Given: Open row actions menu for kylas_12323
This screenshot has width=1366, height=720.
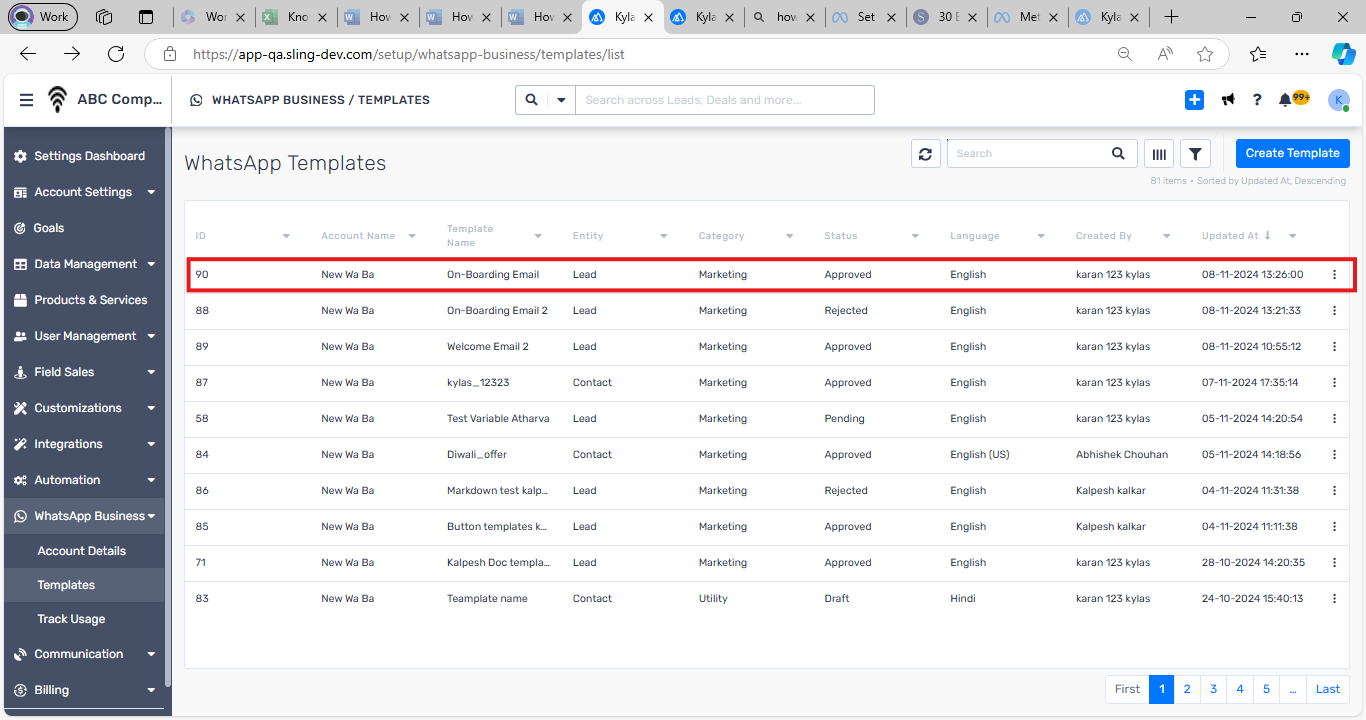Looking at the screenshot, I should point(1334,382).
